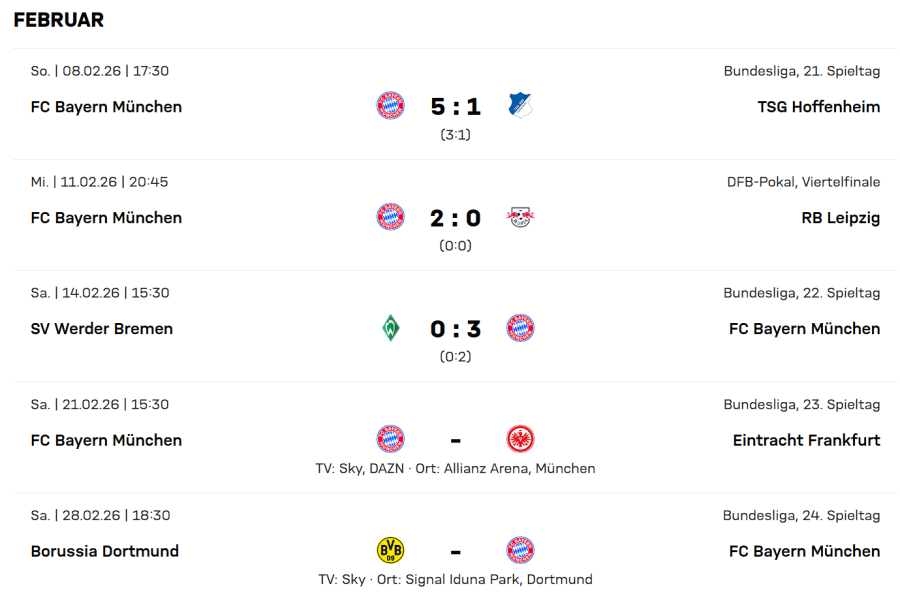
Task: Click Bayern crest in Hoffenheim match row
Action: (x=391, y=106)
